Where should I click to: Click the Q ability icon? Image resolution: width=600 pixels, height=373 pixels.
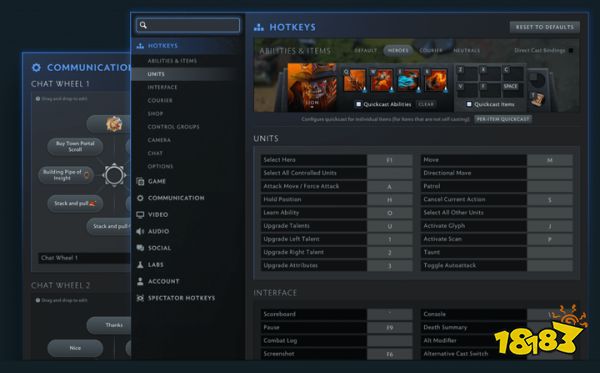(x=354, y=81)
